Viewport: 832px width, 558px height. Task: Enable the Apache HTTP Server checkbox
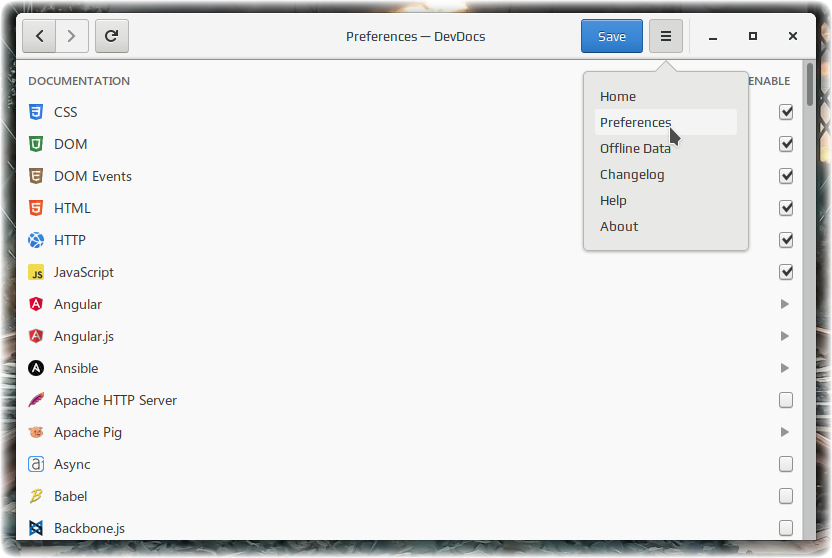(786, 400)
